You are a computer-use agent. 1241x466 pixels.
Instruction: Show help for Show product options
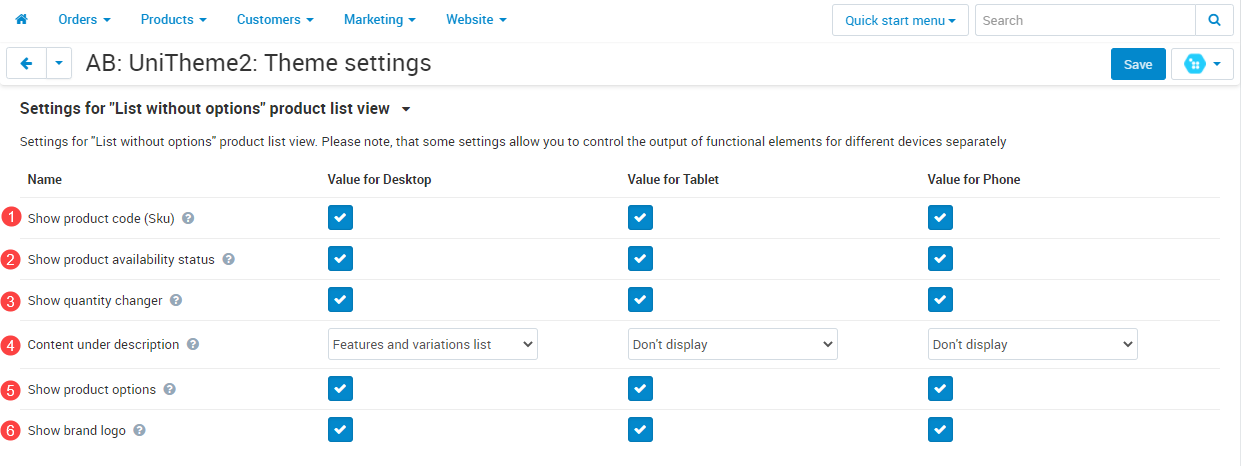coord(169,389)
